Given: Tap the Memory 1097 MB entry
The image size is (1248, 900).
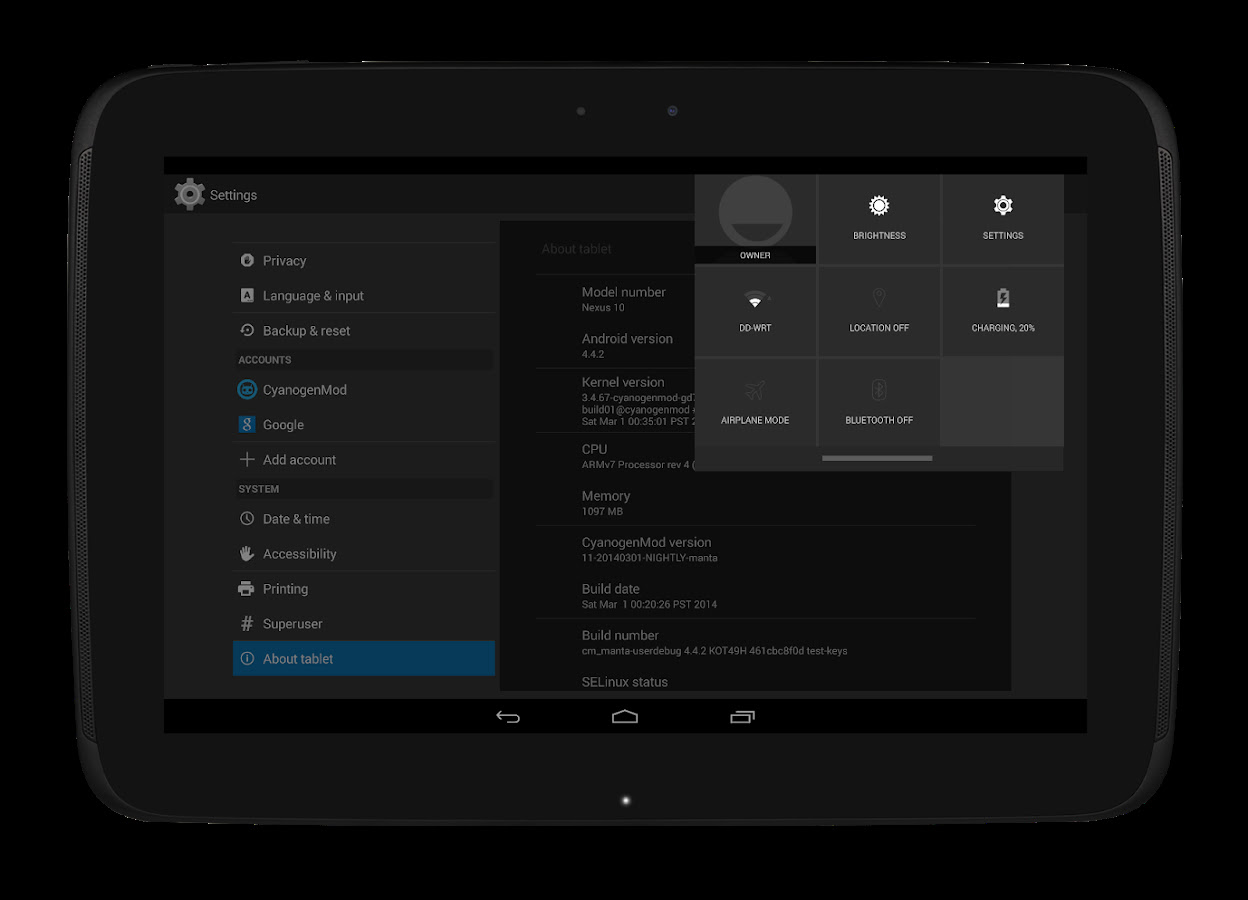Looking at the screenshot, I should click(756, 502).
